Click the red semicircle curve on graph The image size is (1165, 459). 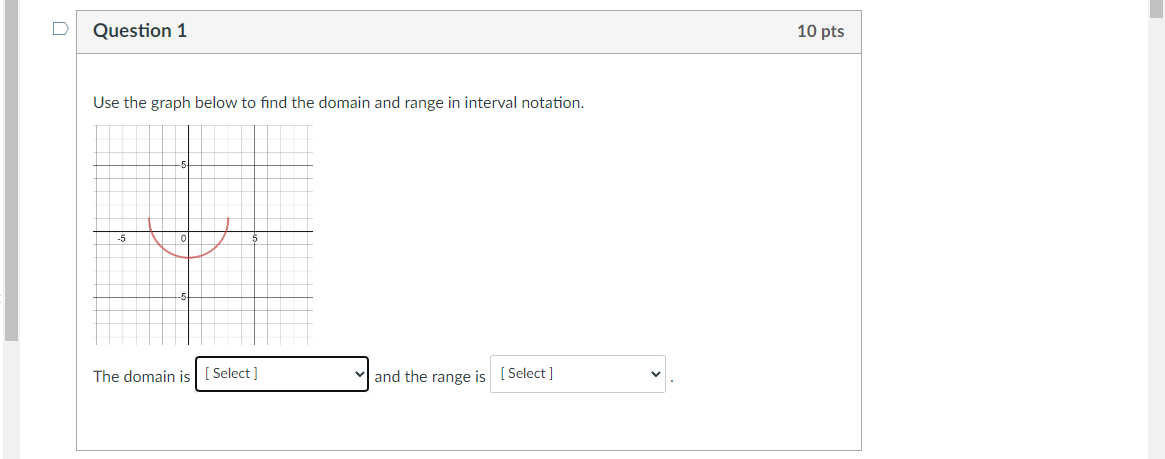pos(189,257)
